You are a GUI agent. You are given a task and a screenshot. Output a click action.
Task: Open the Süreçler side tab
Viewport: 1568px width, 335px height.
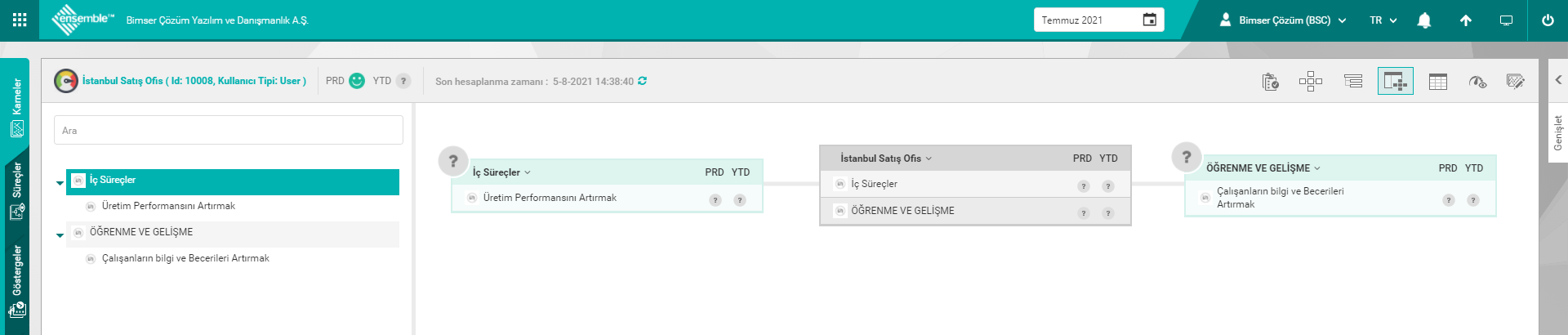point(16,191)
